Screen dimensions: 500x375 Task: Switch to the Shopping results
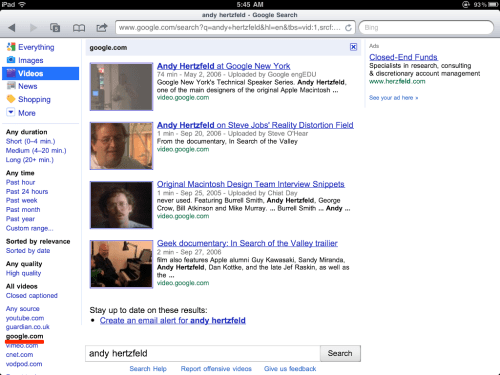click(34, 99)
